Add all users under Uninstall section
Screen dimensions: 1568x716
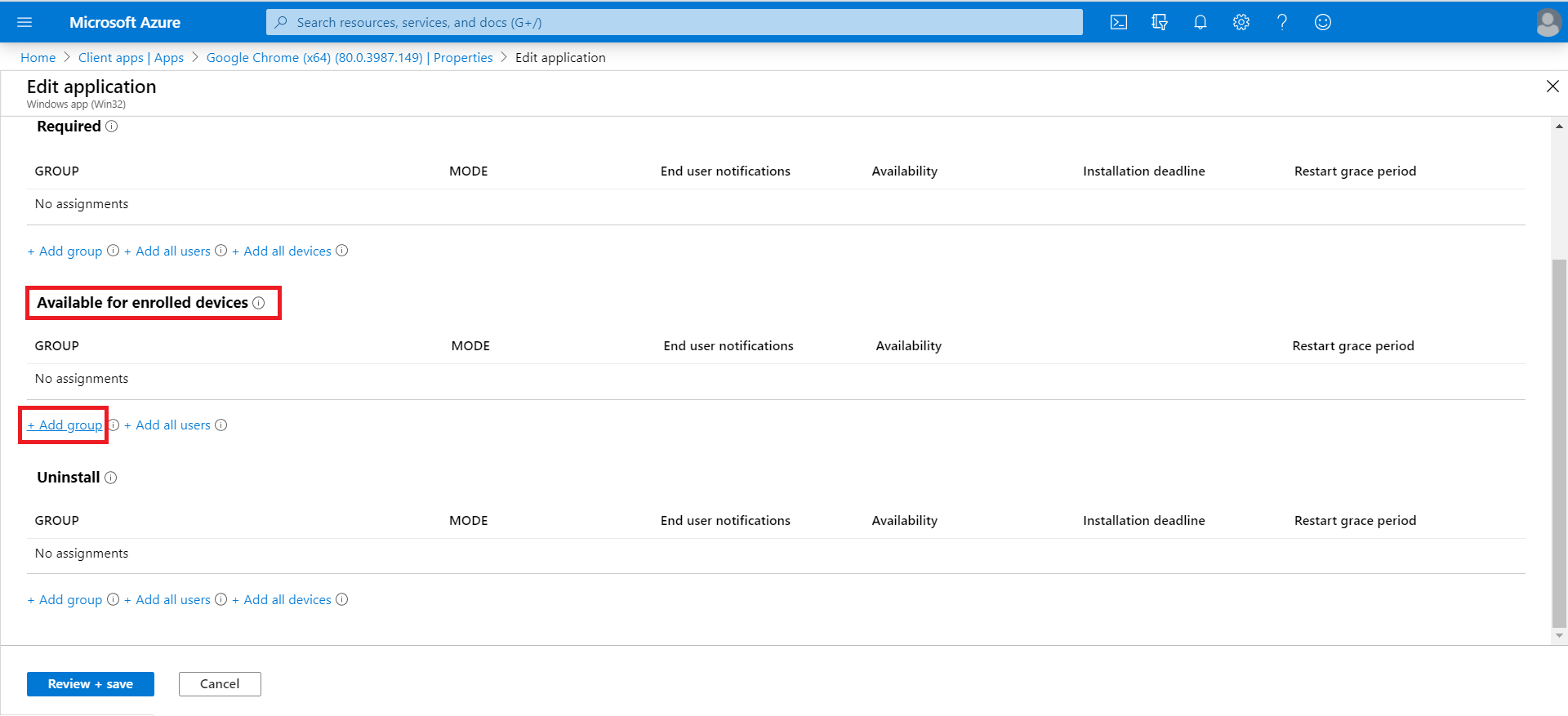click(x=167, y=599)
